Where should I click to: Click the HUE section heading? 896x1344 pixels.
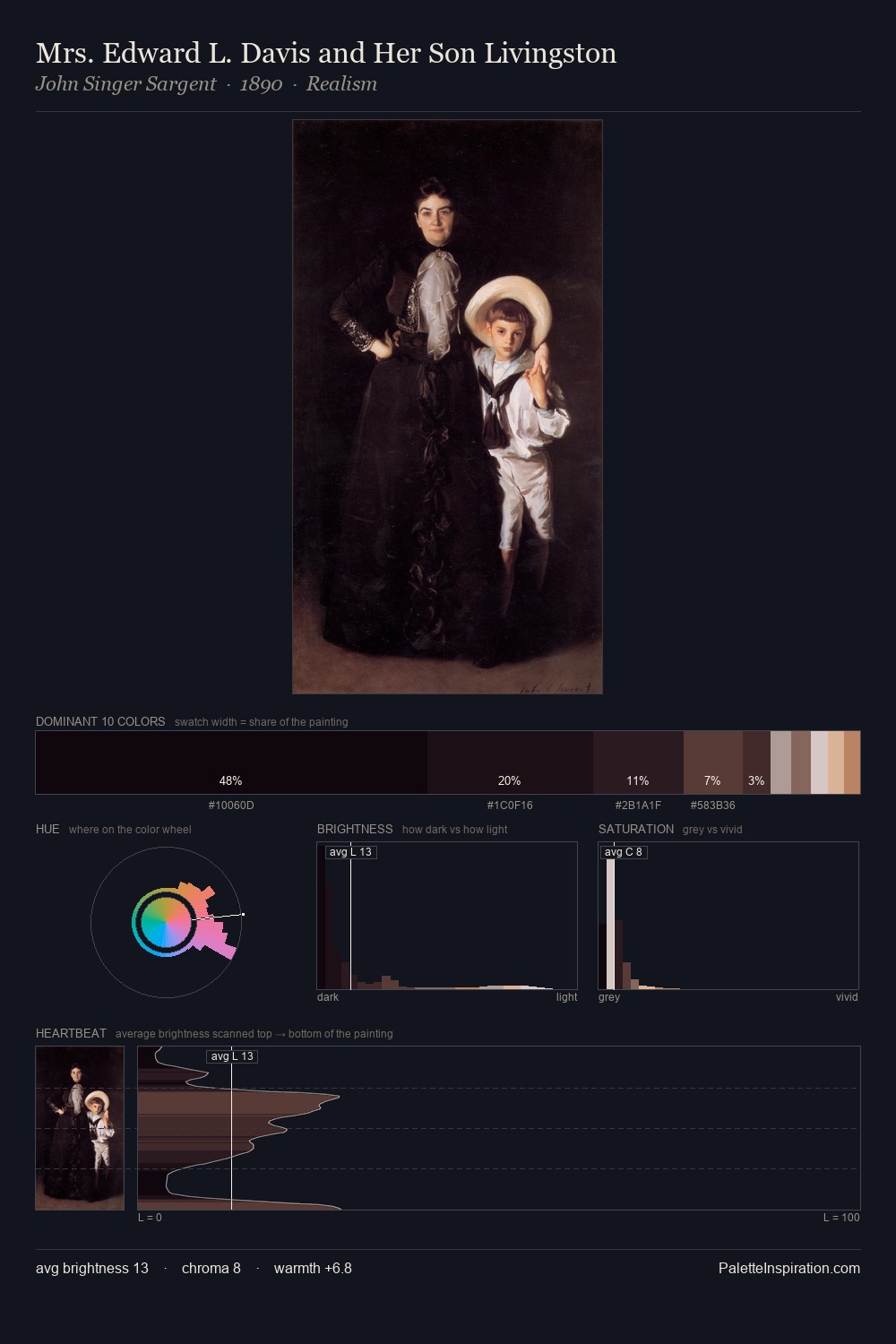point(47,829)
